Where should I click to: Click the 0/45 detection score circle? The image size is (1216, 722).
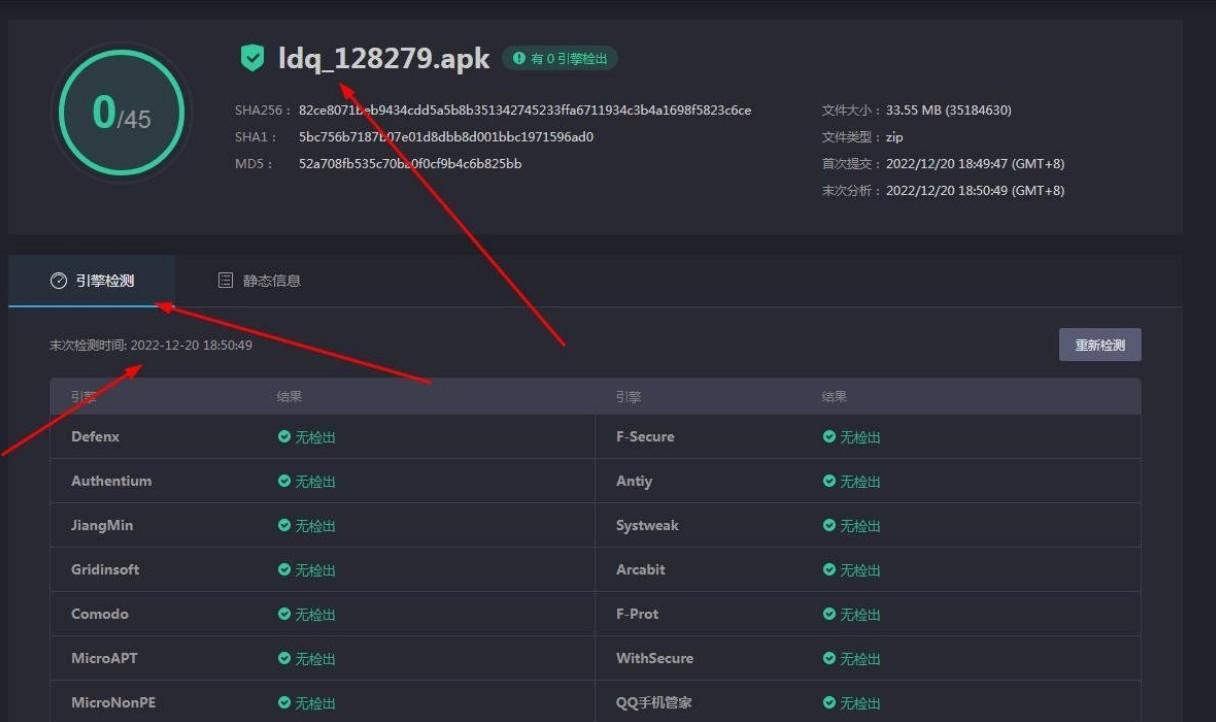click(120, 113)
